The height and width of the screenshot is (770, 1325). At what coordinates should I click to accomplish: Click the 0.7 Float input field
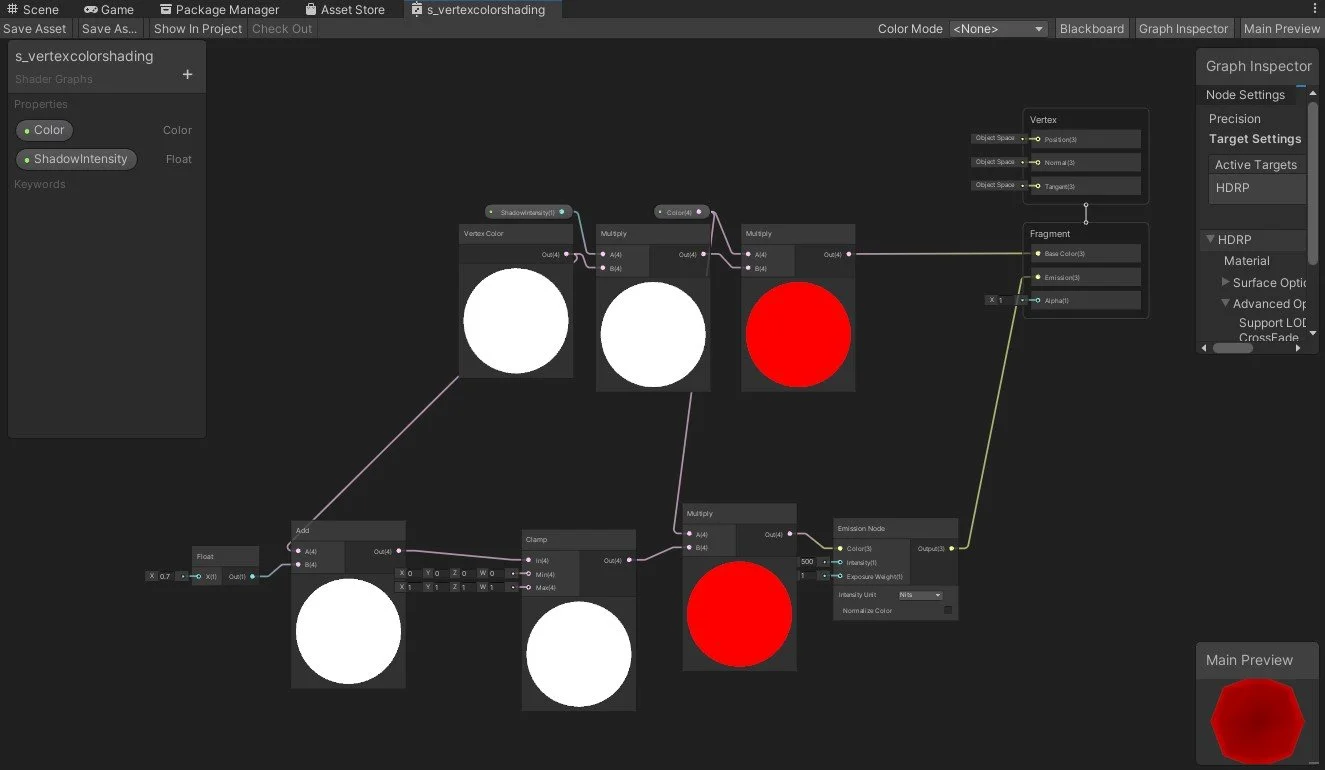[163, 576]
